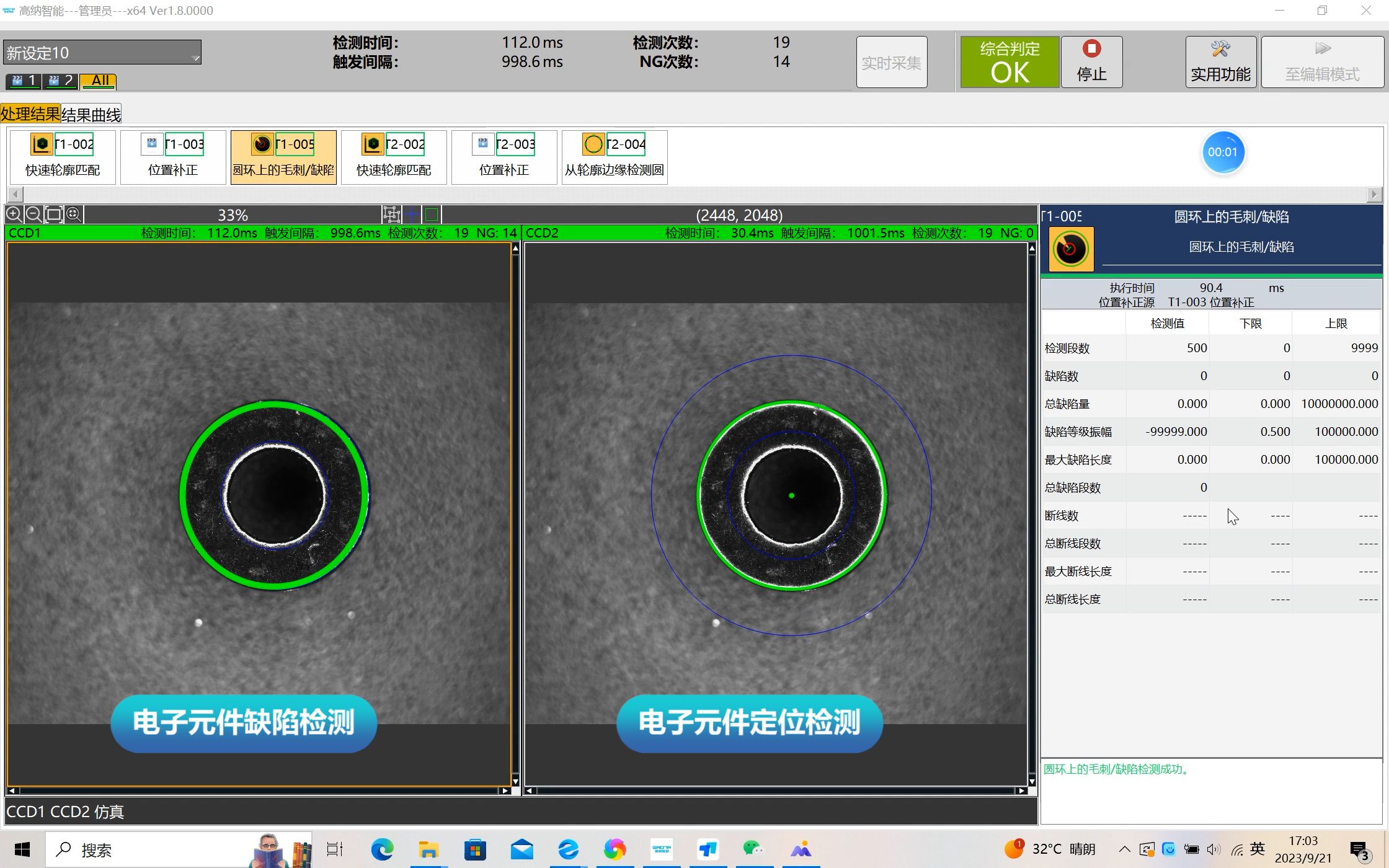Screen dimensions: 1389x868
Task: Click the zoom in magnifier icon
Action: [x=14, y=215]
